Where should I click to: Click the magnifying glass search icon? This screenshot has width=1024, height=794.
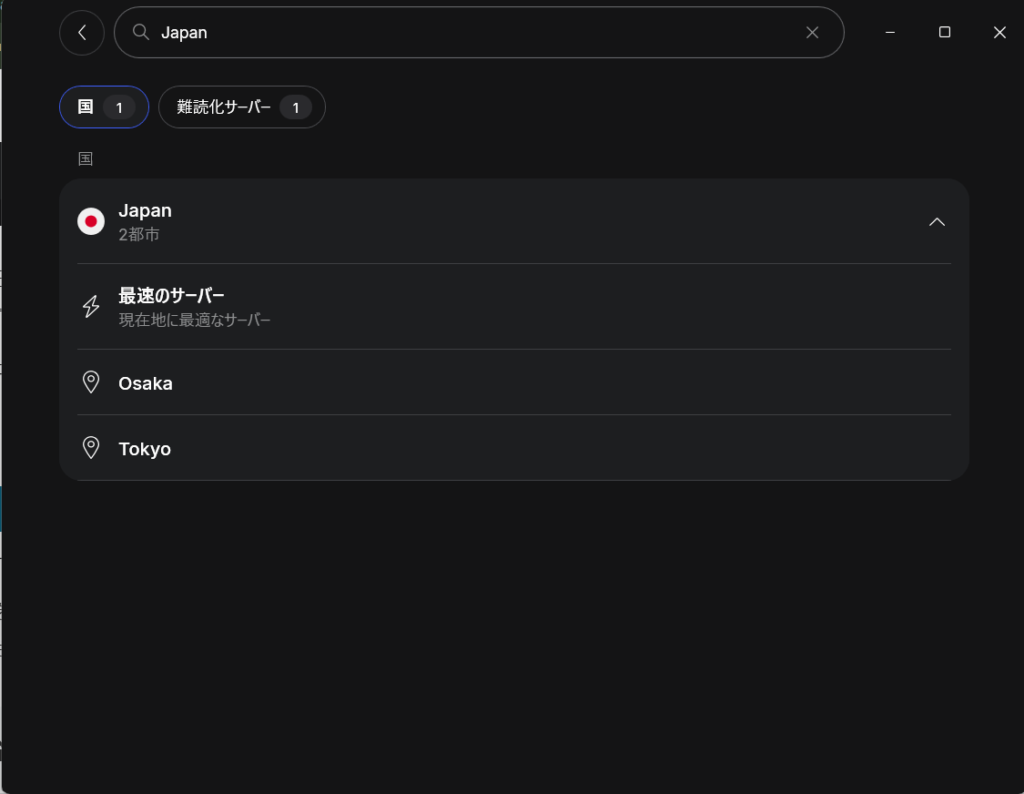click(140, 32)
